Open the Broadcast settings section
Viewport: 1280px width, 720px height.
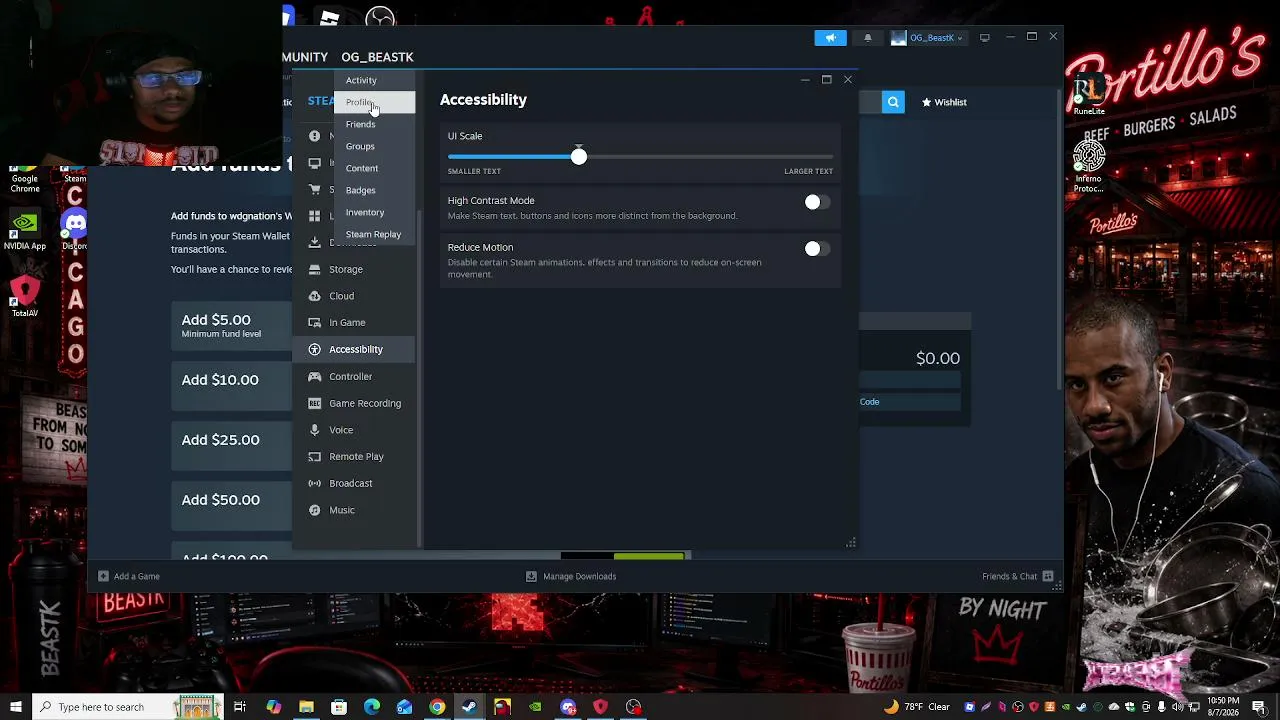tap(356, 483)
